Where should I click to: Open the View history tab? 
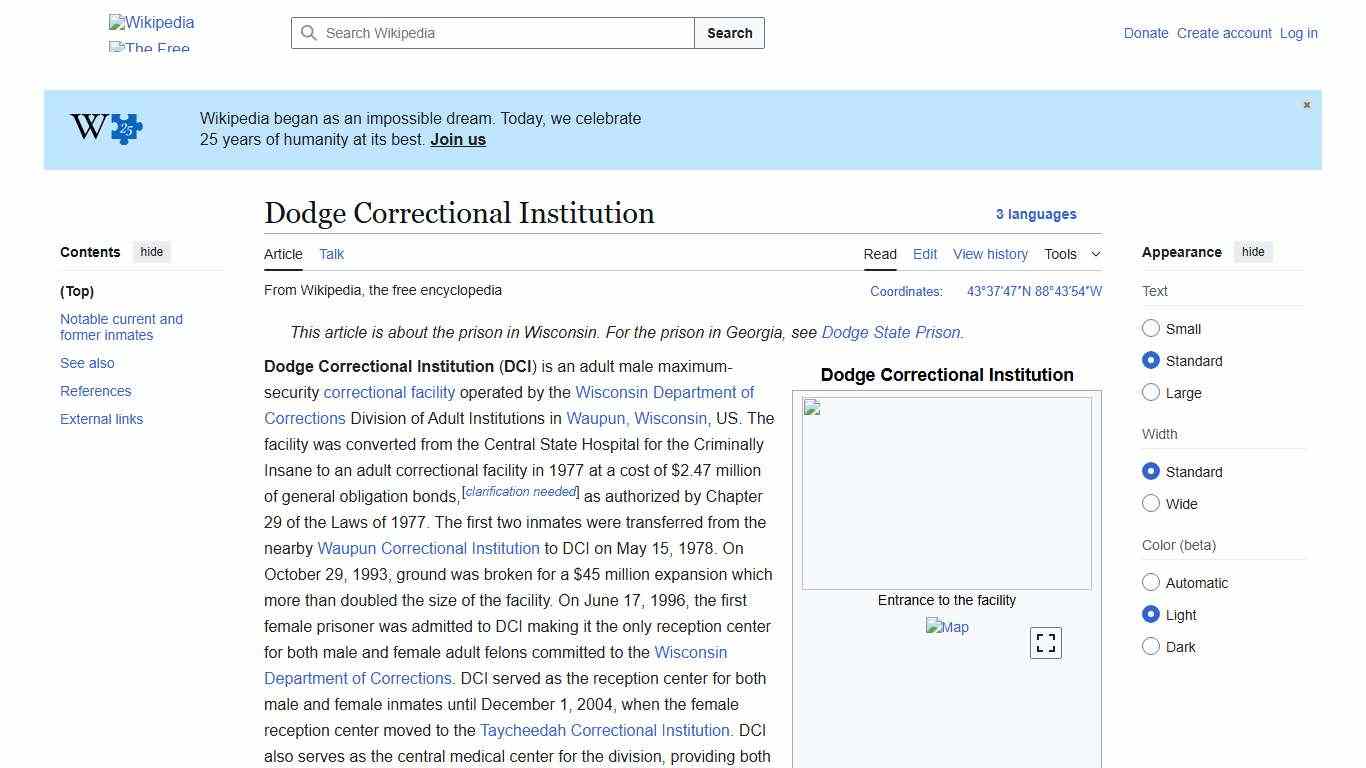(990, 254)
